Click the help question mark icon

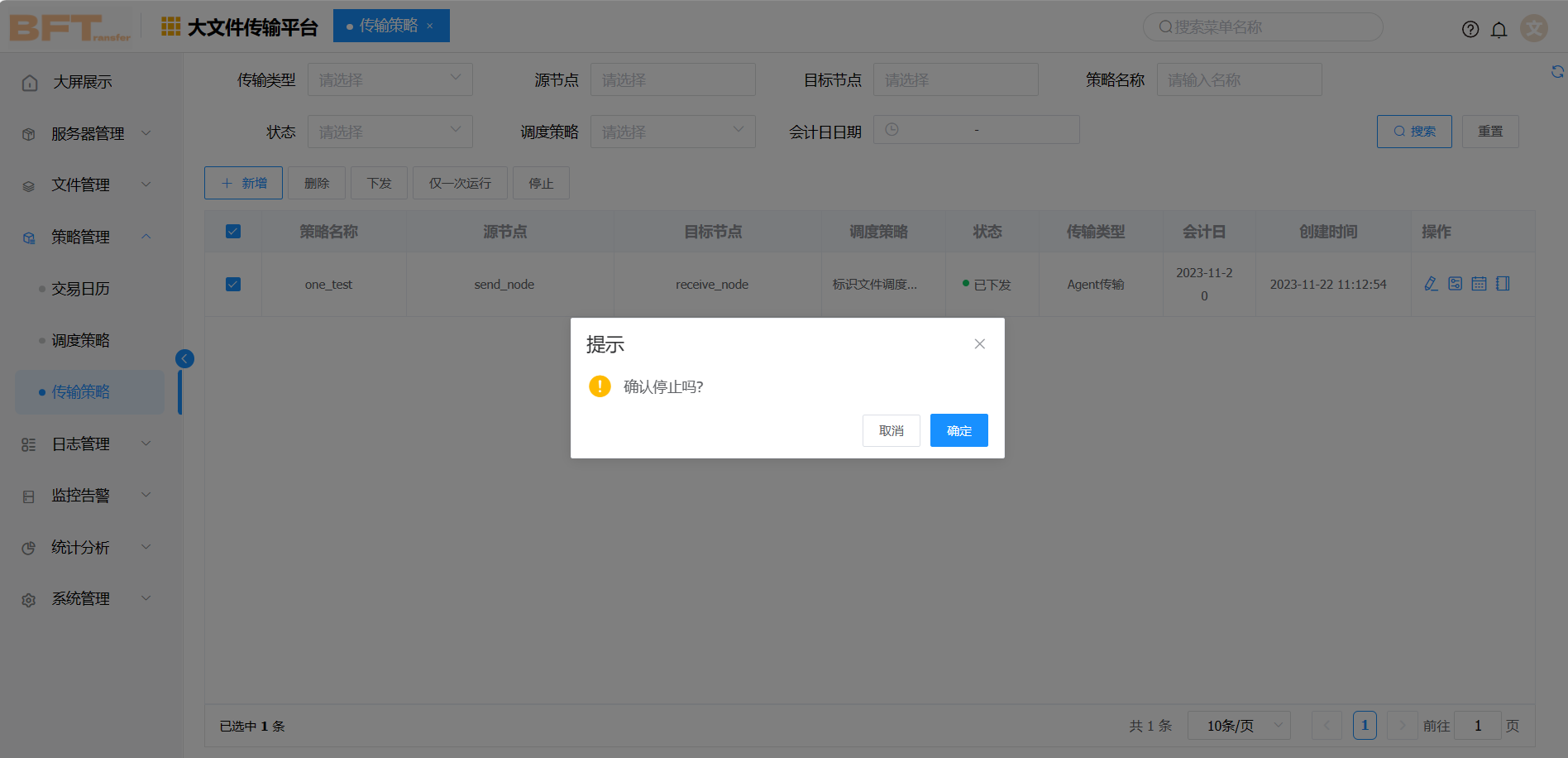(x=1470, y=30)
